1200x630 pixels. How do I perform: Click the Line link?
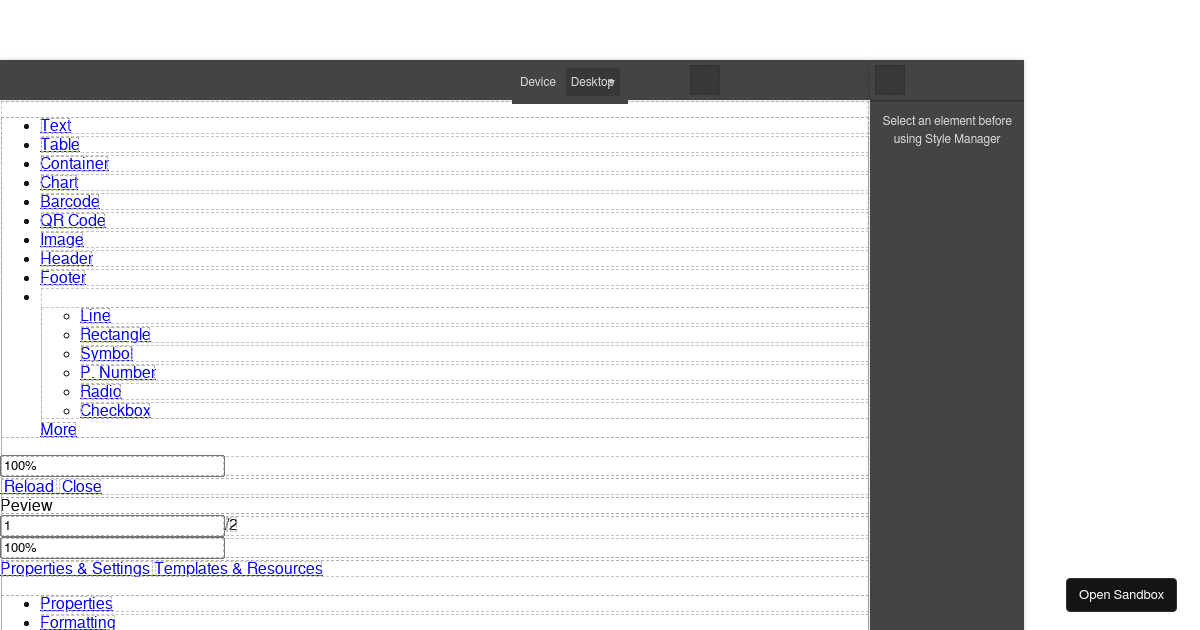pyautogui.click(x=95, y=316)
